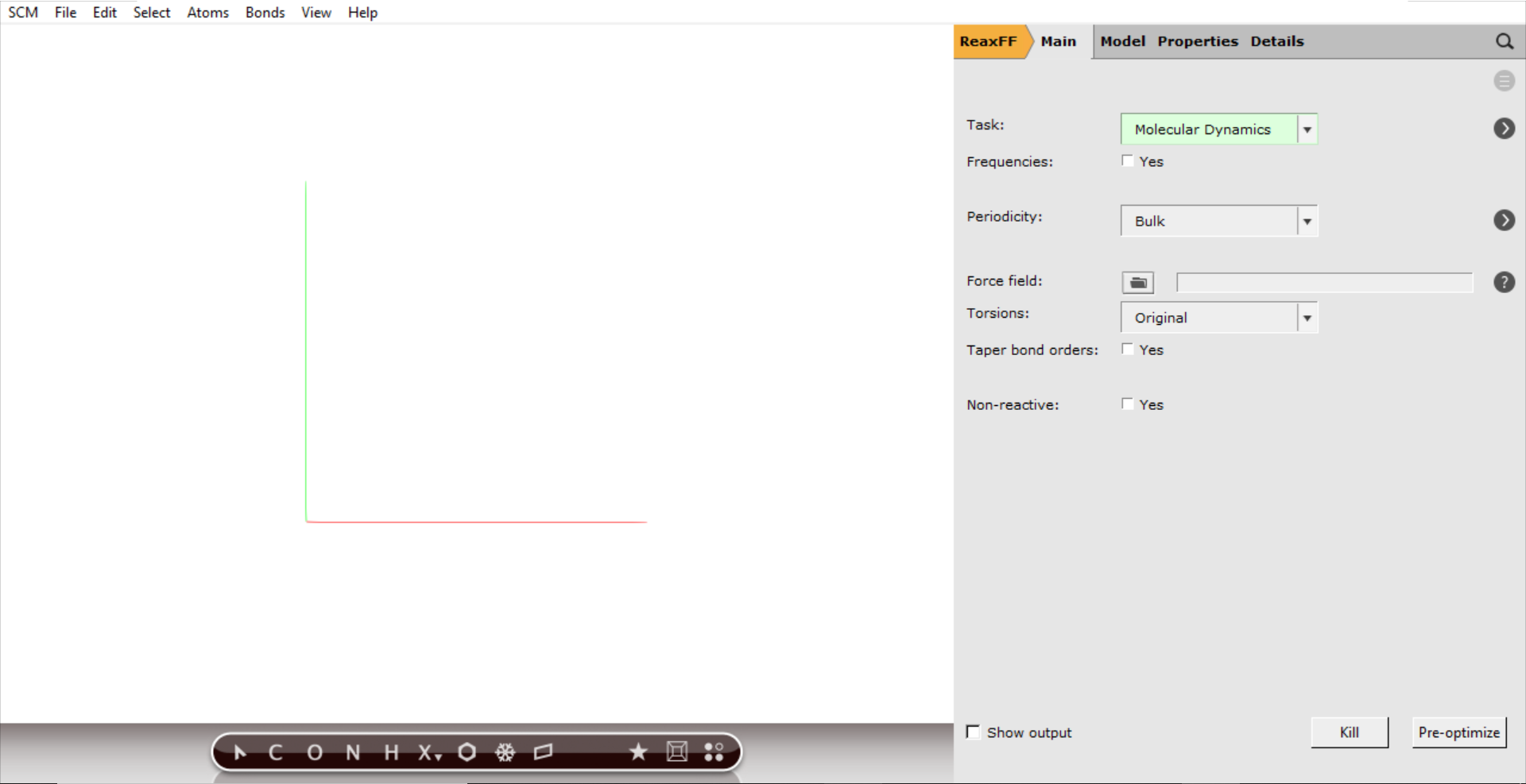Pick the Oxygen atom tool
Viewport: 1526px width, 784px height.
315,752
